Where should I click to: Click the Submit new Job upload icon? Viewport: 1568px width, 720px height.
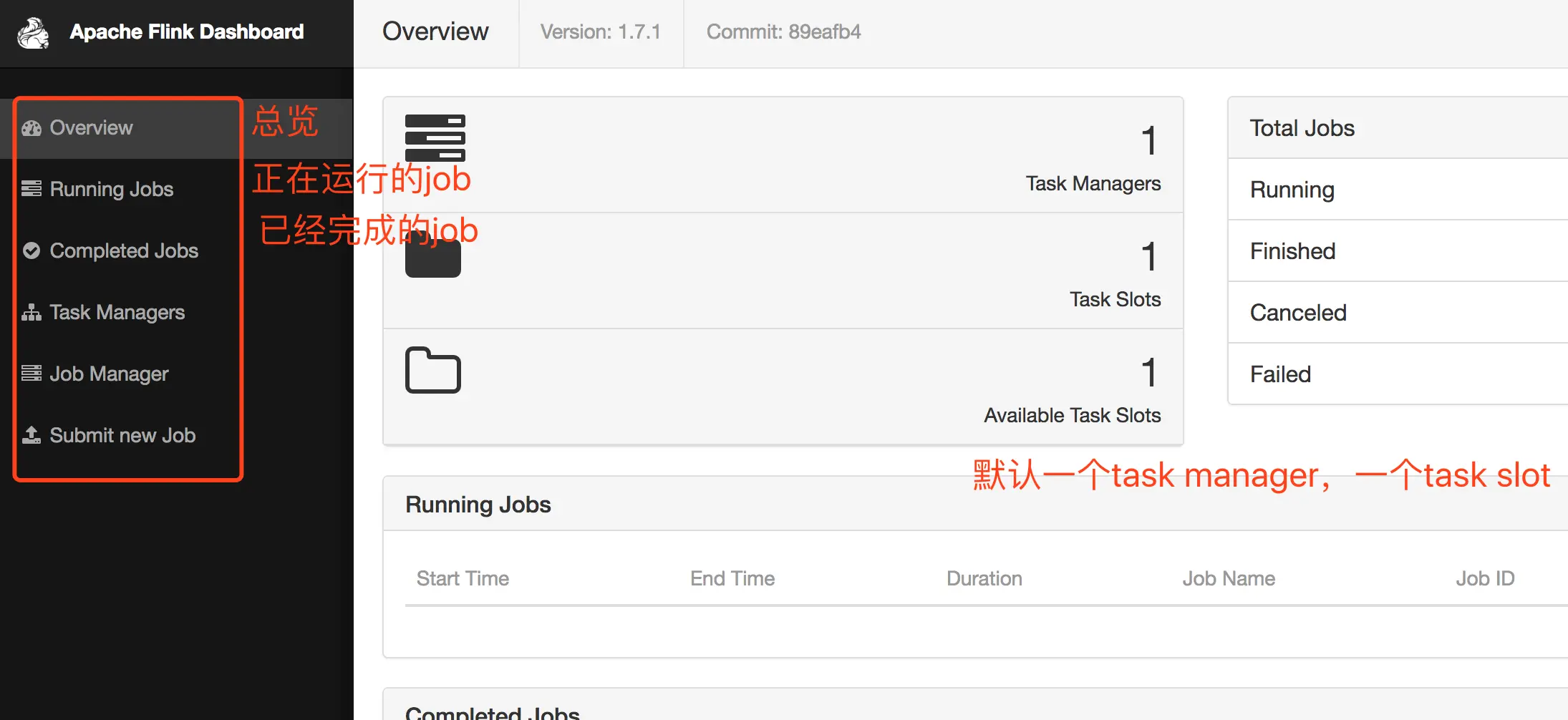tap(32, 435)
